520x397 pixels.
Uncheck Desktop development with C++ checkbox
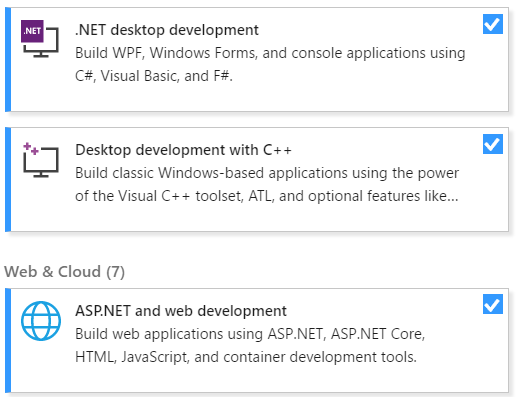[x=493, y=144]
